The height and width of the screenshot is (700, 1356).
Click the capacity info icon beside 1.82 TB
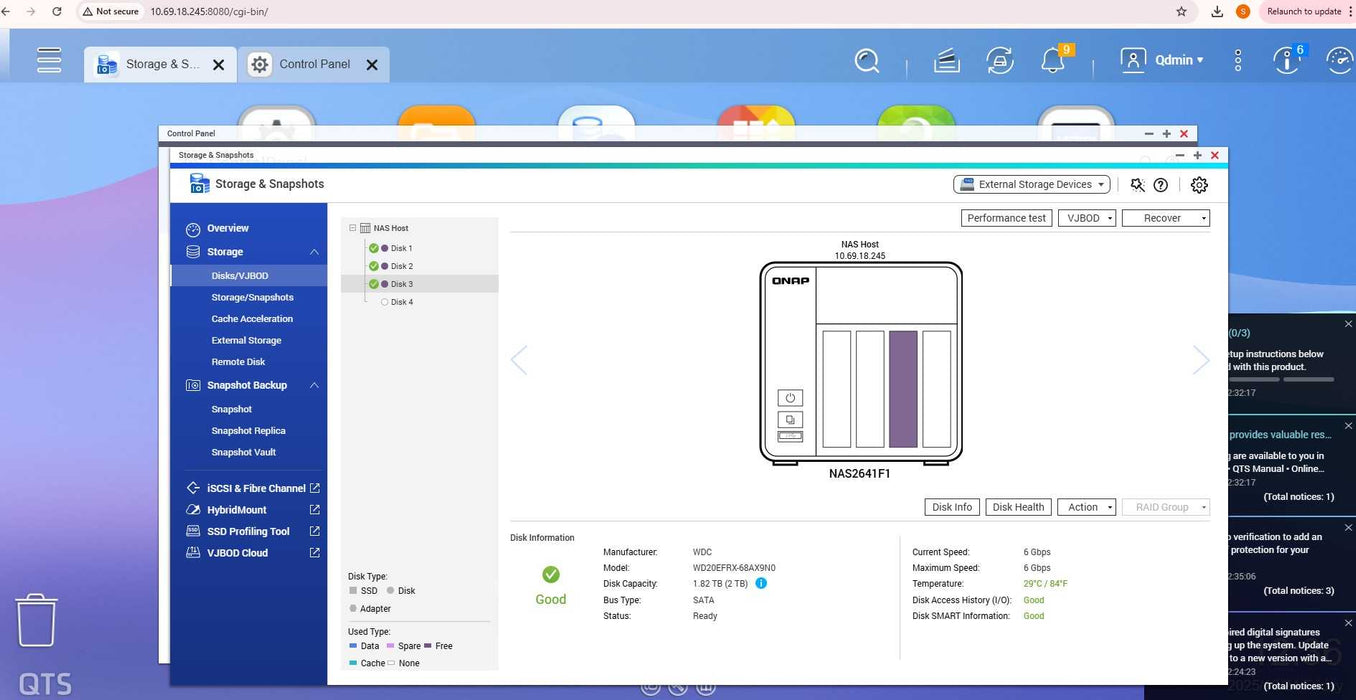pyautogui.click(x=761, y=583)
